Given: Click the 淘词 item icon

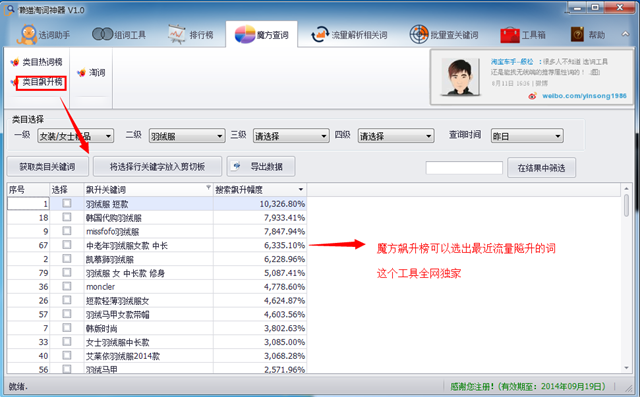Looking at the screenshot, I should point(82,73).
